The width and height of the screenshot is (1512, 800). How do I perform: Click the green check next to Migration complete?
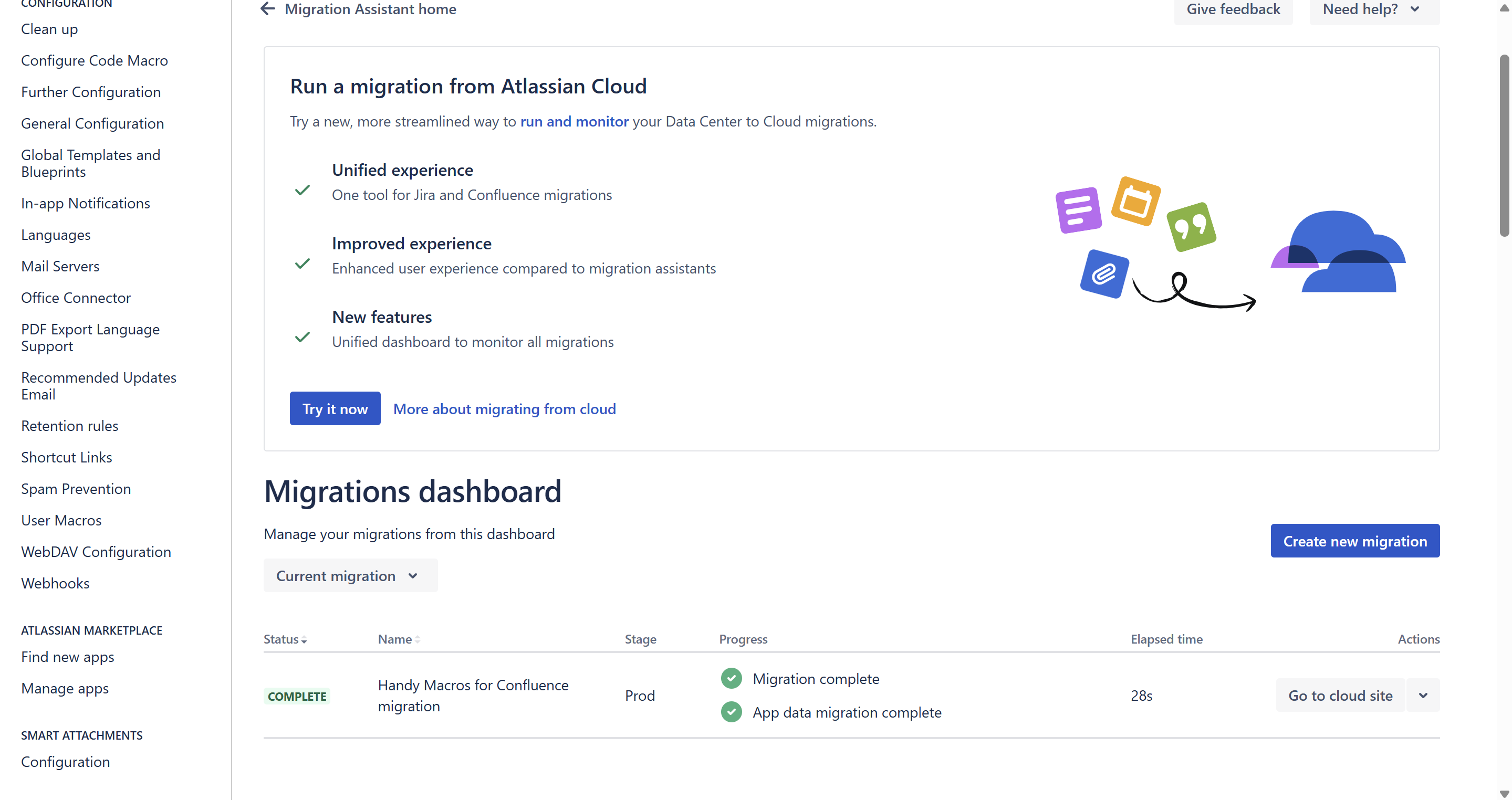pyautogui.click(x=731, y=679)
